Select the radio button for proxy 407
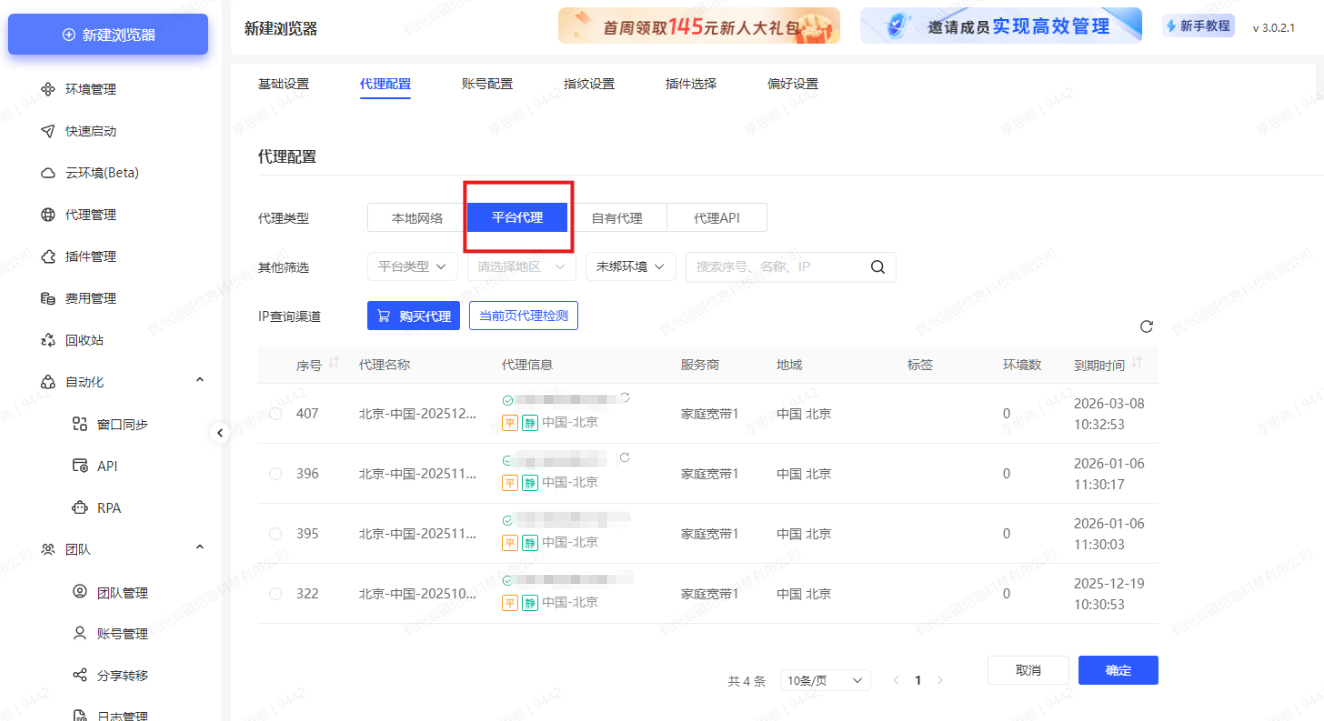Image resolution: width=1324 pixels, height=721 pixels. (275, 413)
